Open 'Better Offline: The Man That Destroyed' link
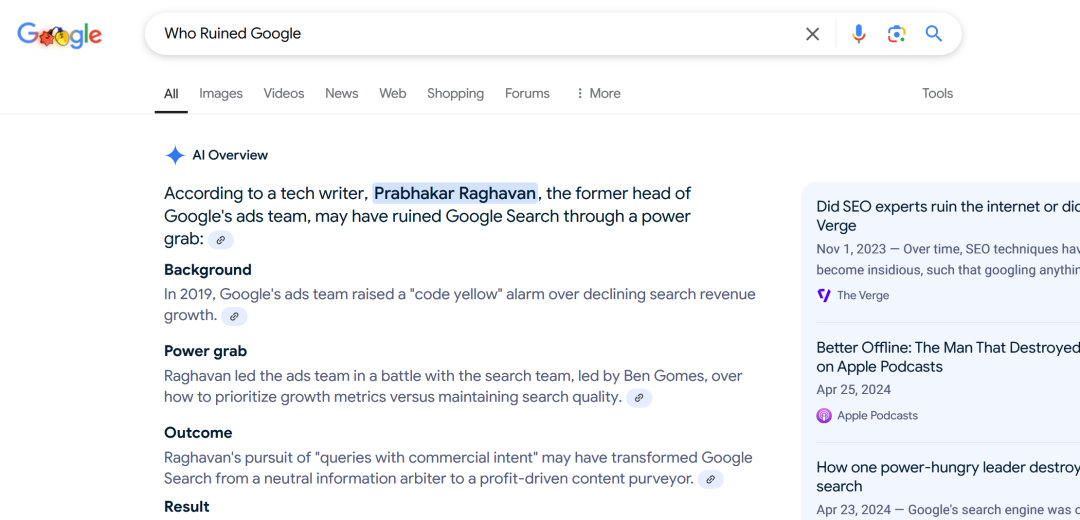1080x520 pixels. point(946,348)
